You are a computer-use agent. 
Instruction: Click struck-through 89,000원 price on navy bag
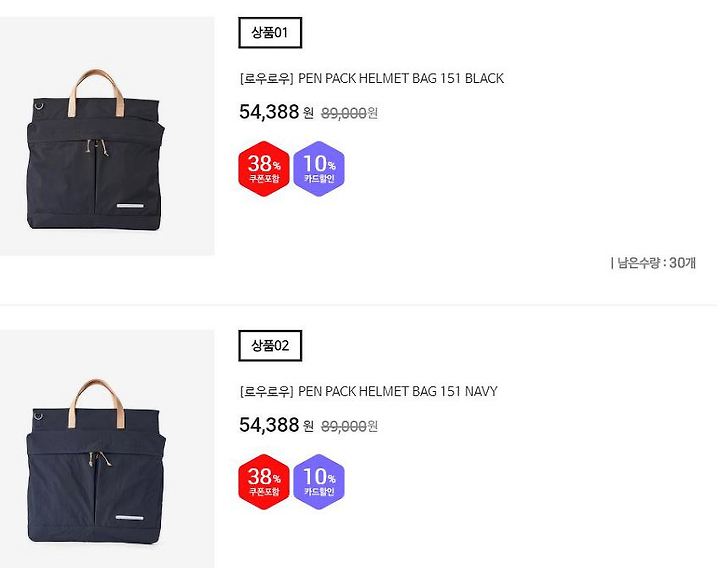coord(349,427)
